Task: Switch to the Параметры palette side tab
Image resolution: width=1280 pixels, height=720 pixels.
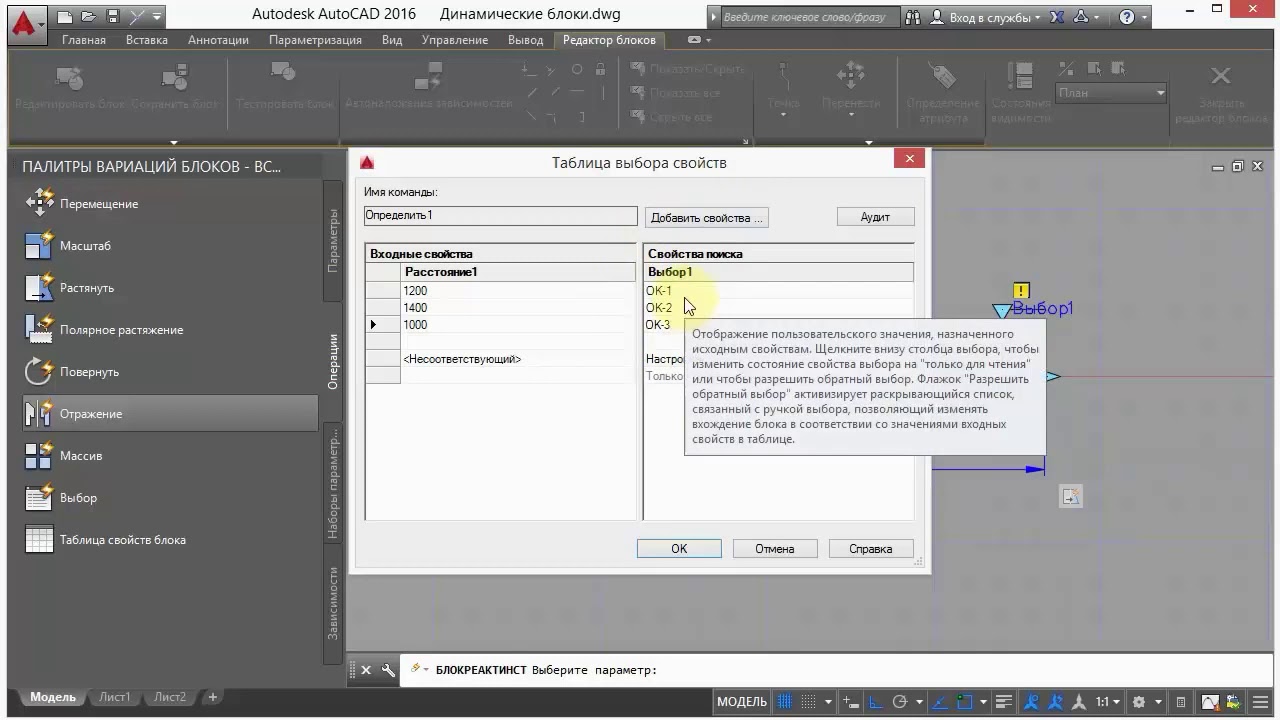Action: tap(333, 241)
